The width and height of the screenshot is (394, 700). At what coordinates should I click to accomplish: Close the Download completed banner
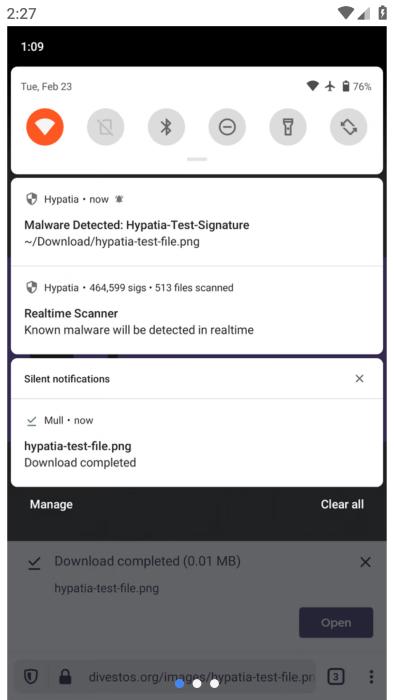365,562
